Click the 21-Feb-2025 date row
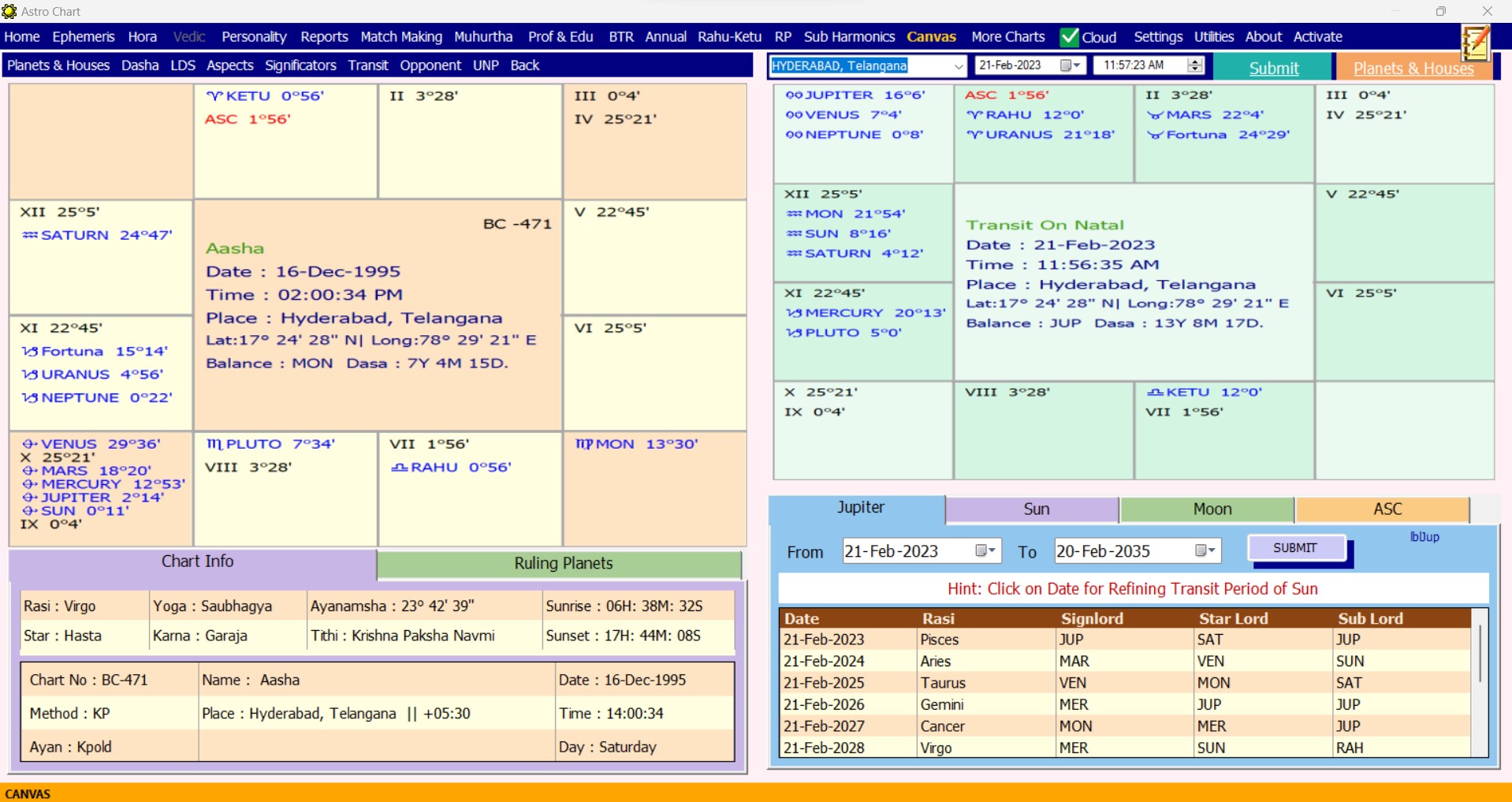 tap(824, 683)
